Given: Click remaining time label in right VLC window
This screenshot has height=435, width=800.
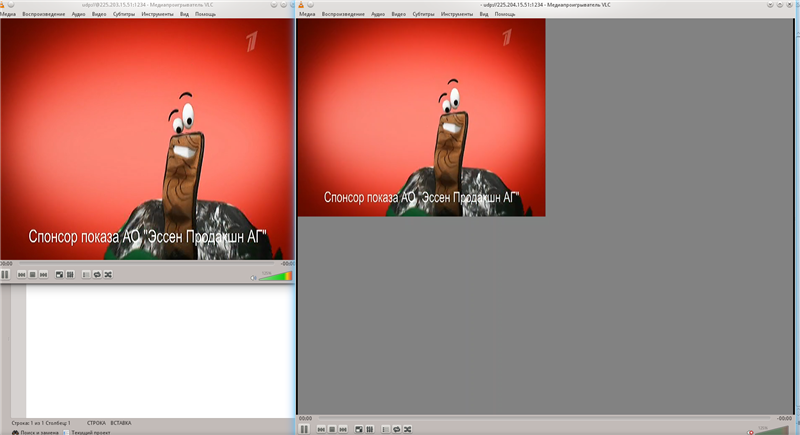Looking at the screenshot, I should (x=784, y=419).
